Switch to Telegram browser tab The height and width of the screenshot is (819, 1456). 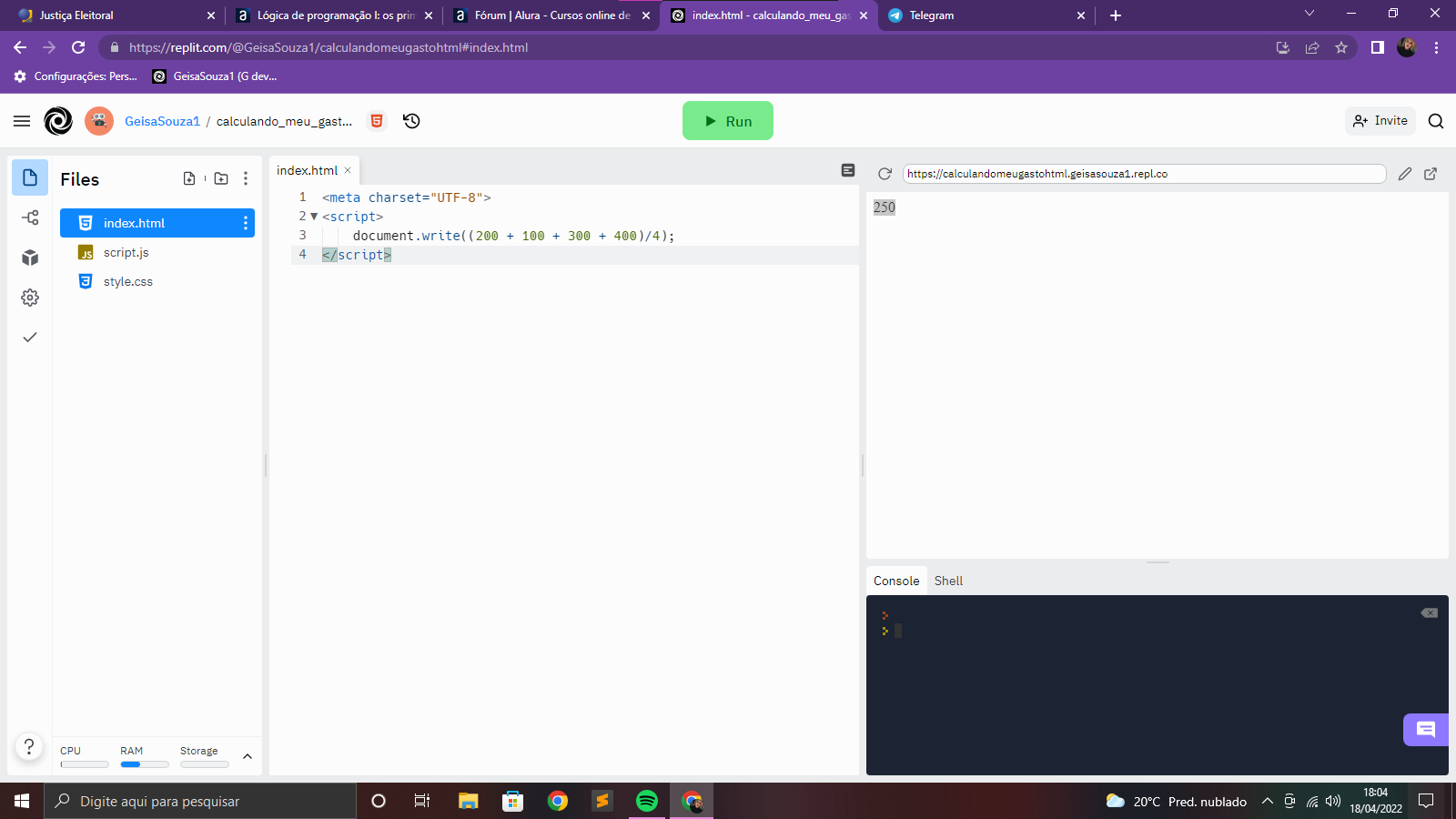tap(986, 15)
